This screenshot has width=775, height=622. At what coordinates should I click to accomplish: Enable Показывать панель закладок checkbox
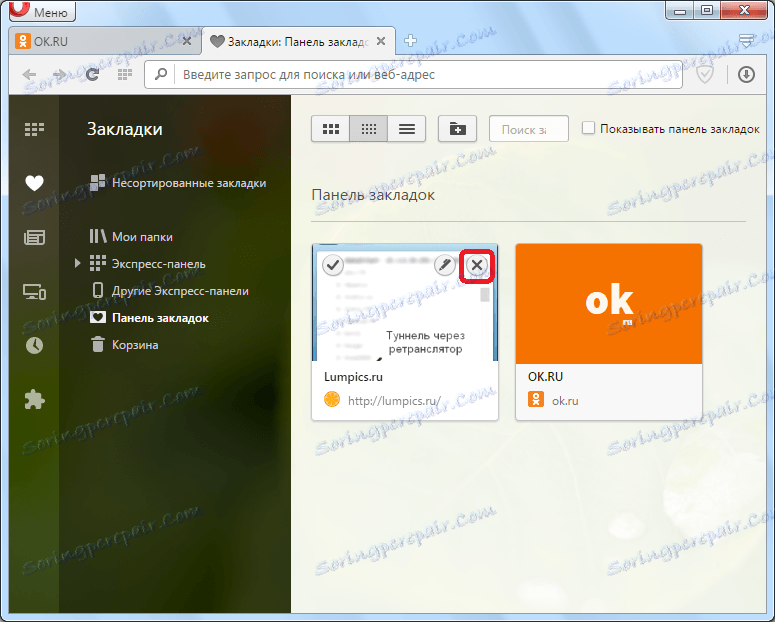tap(588, 128)
